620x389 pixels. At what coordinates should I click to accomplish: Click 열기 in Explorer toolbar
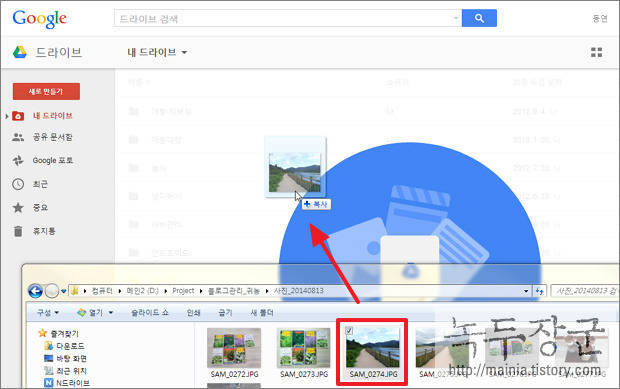(x=91, y=313)
